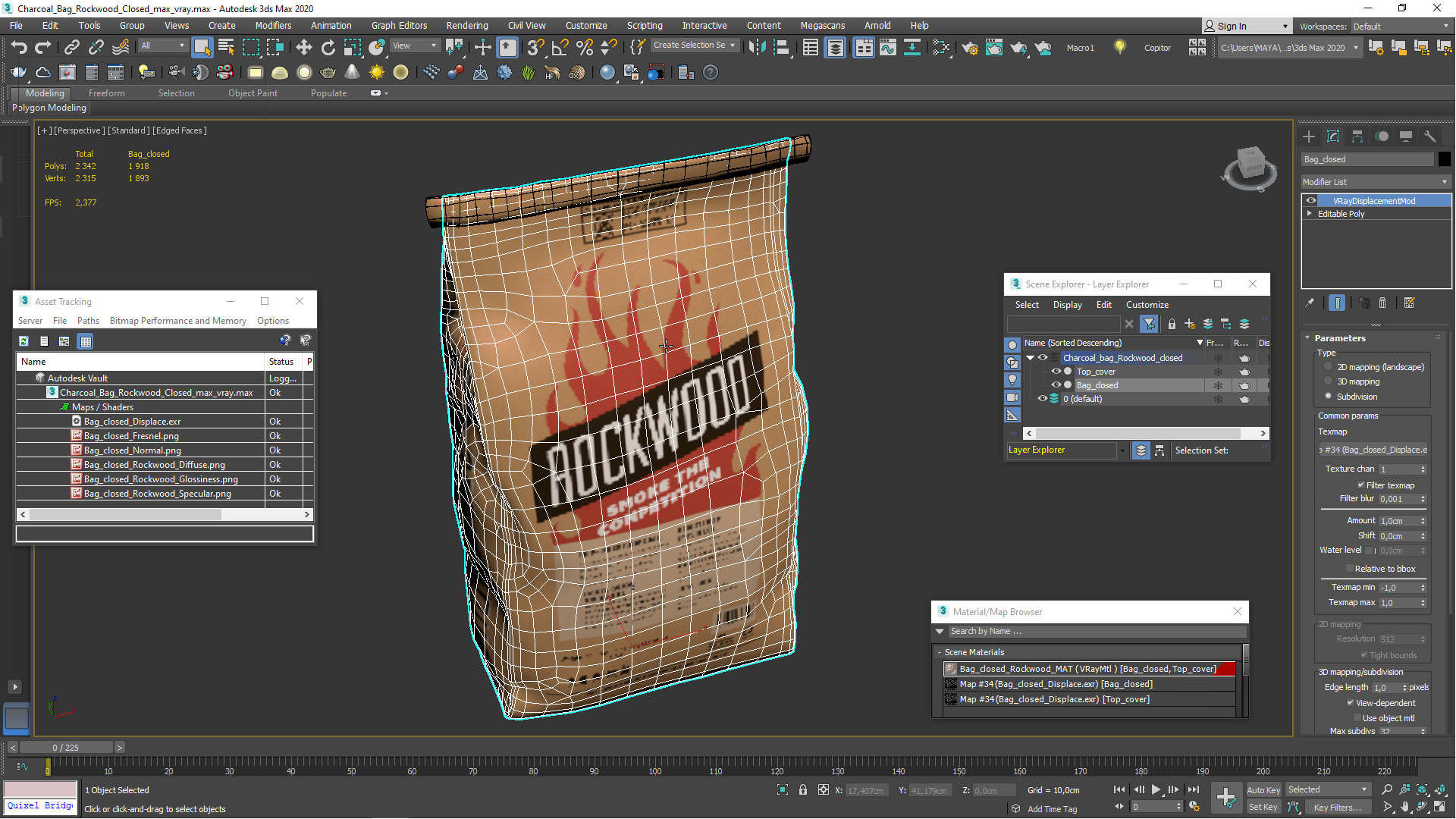Click the time slider 0 / 225 handle
The height and width of the screenshot is (819, 1456).
pyautogui.click(x=66, y=748)
